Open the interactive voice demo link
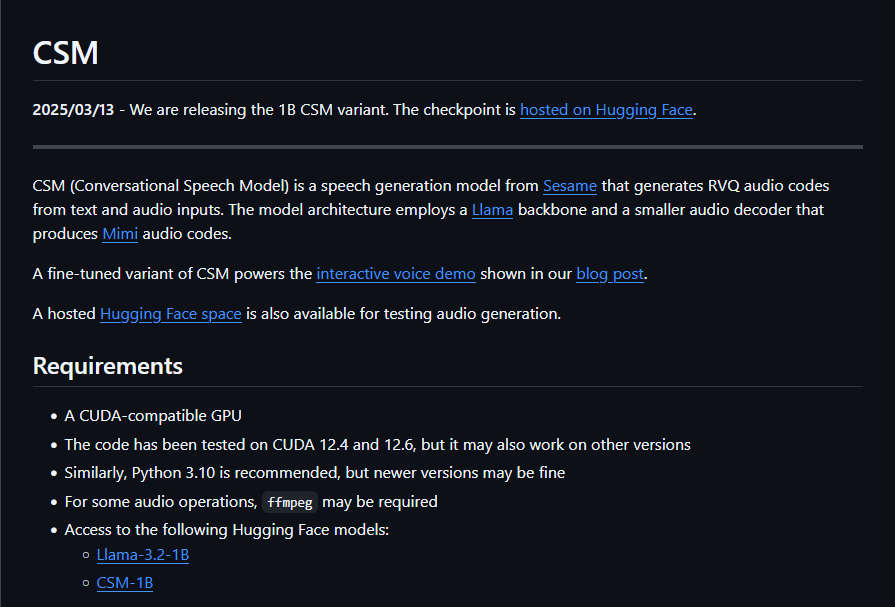 [x=396, y=274]
